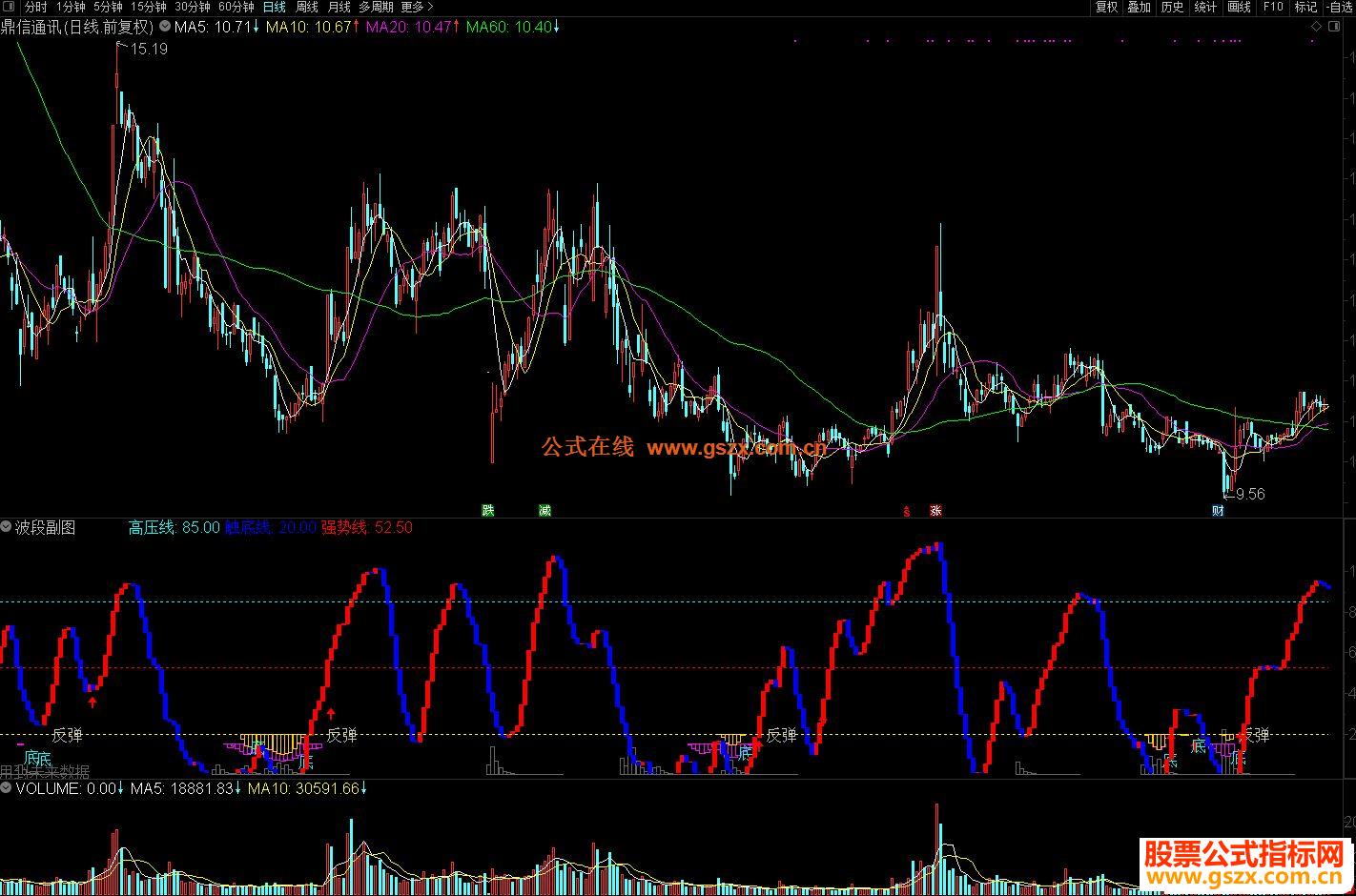Open main chart indicator dropdown beside 鼎信通讯
The height and width of the screenshot is (896, 1356).
[x=165, y=27]
